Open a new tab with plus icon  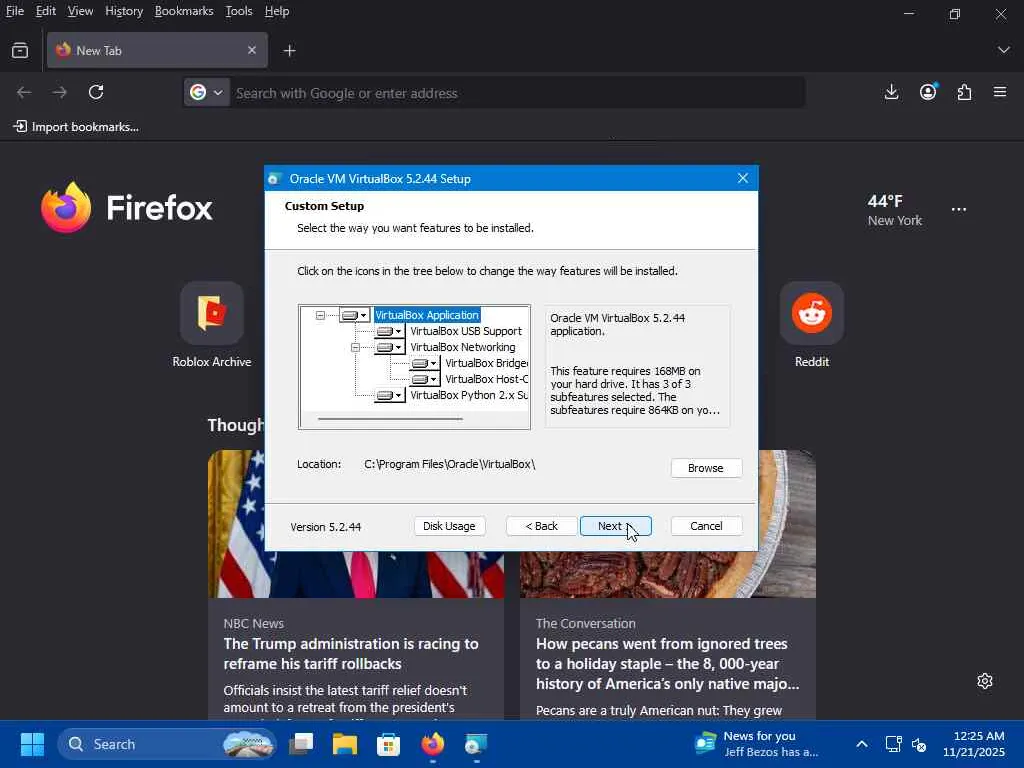(289, 50)
